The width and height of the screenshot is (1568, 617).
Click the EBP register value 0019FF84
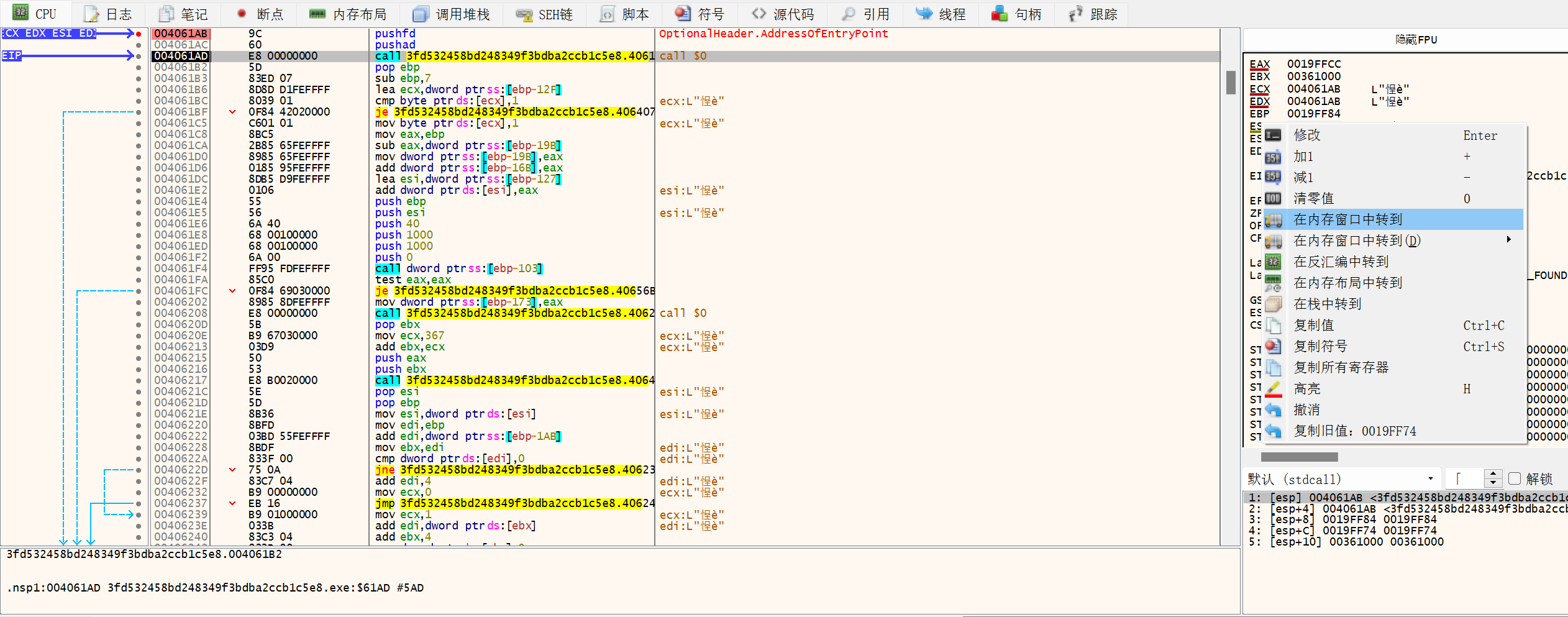click(1313, 114)
